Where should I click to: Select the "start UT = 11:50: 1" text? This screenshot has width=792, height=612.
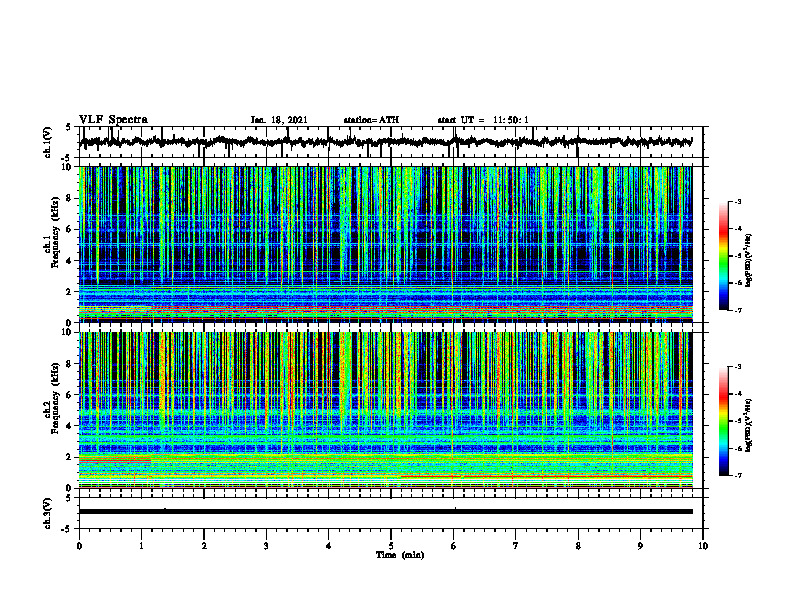coord(483,120)
